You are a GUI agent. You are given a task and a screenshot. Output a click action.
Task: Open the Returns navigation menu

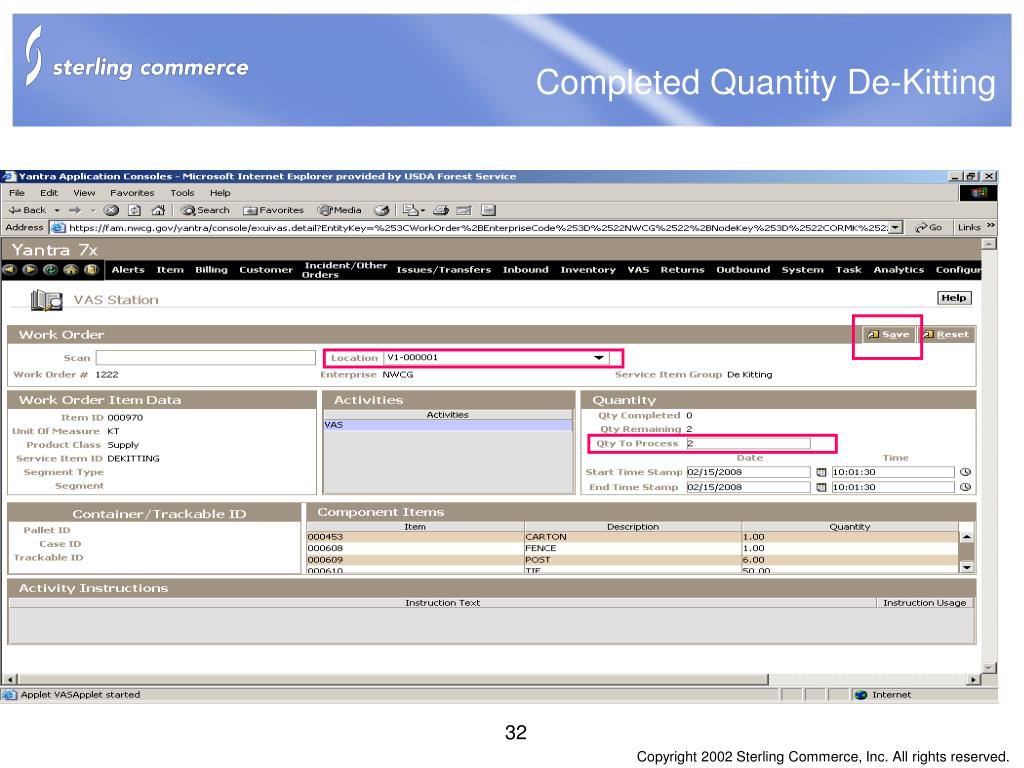[x=682, y=270]
